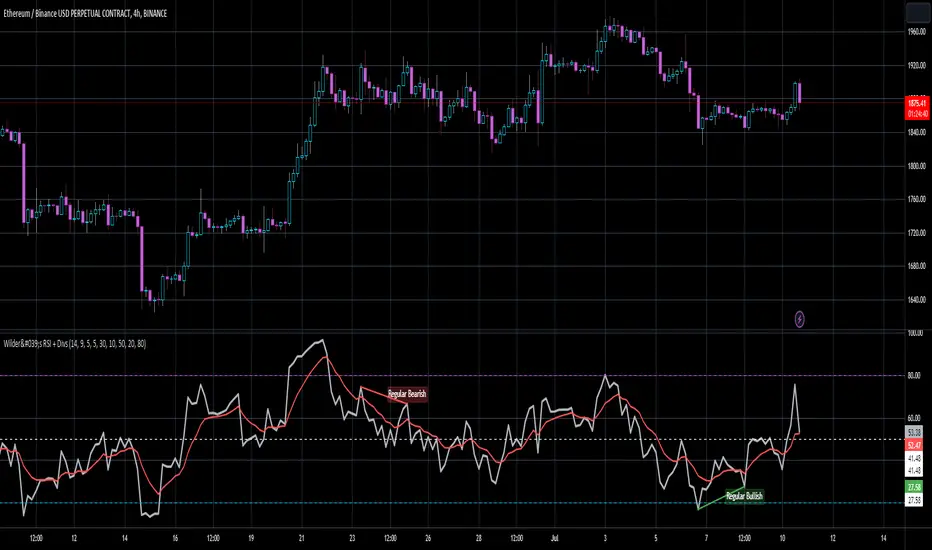Click the 28 date on the time axis
Image resolution: width=932 pixels, height=550 pixels.
[x=478, y=538]
